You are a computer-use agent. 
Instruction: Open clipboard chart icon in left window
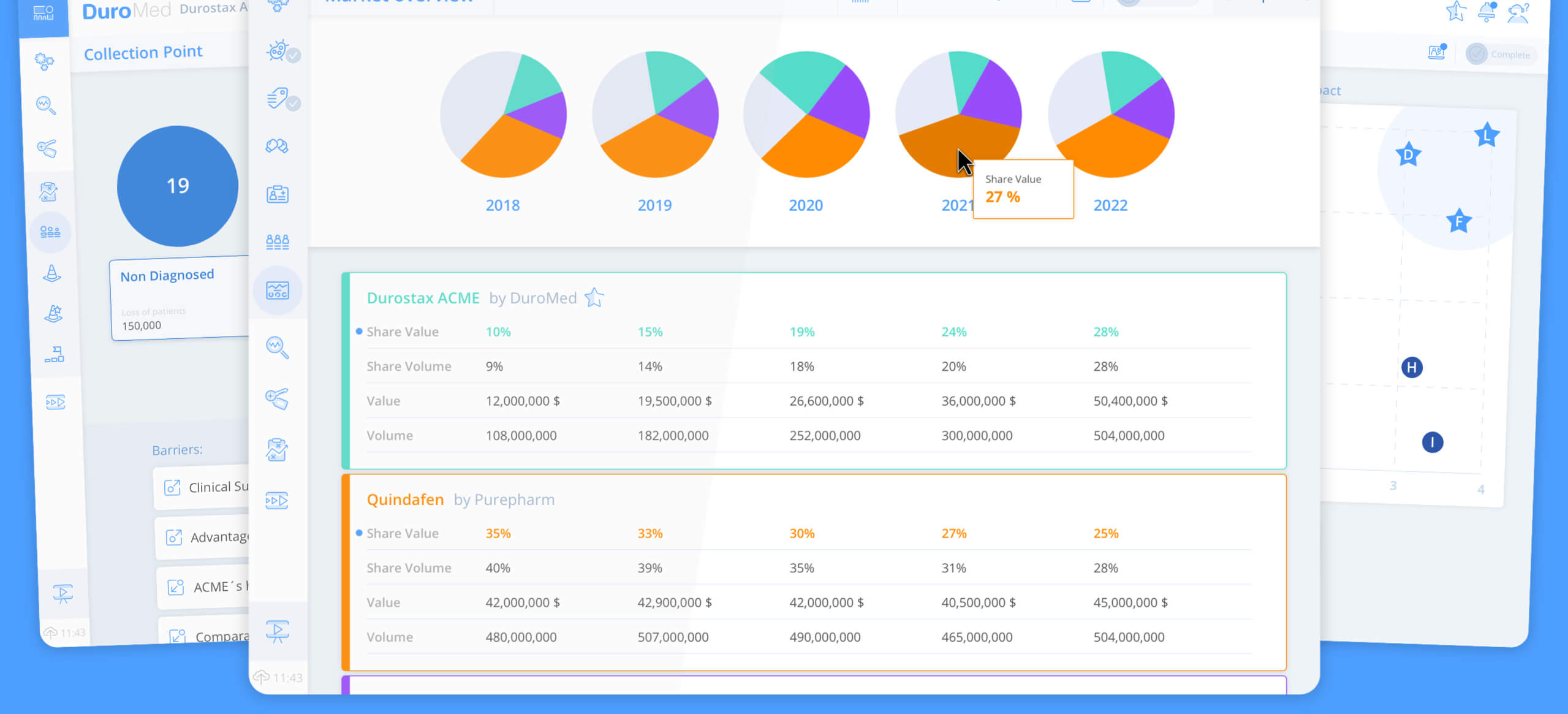(x=48, y=192)
